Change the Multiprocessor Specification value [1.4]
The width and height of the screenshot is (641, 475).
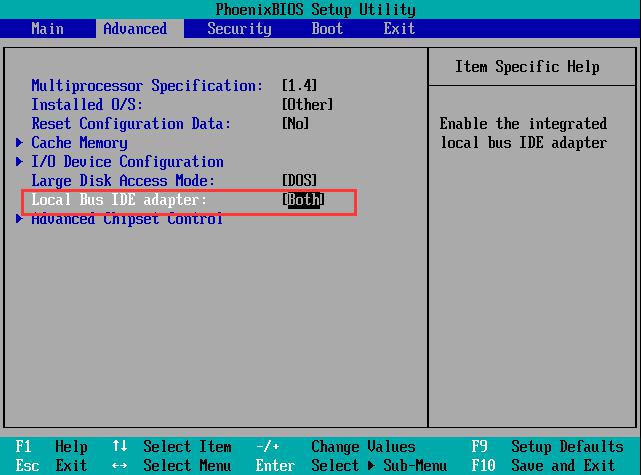[299, 85]
